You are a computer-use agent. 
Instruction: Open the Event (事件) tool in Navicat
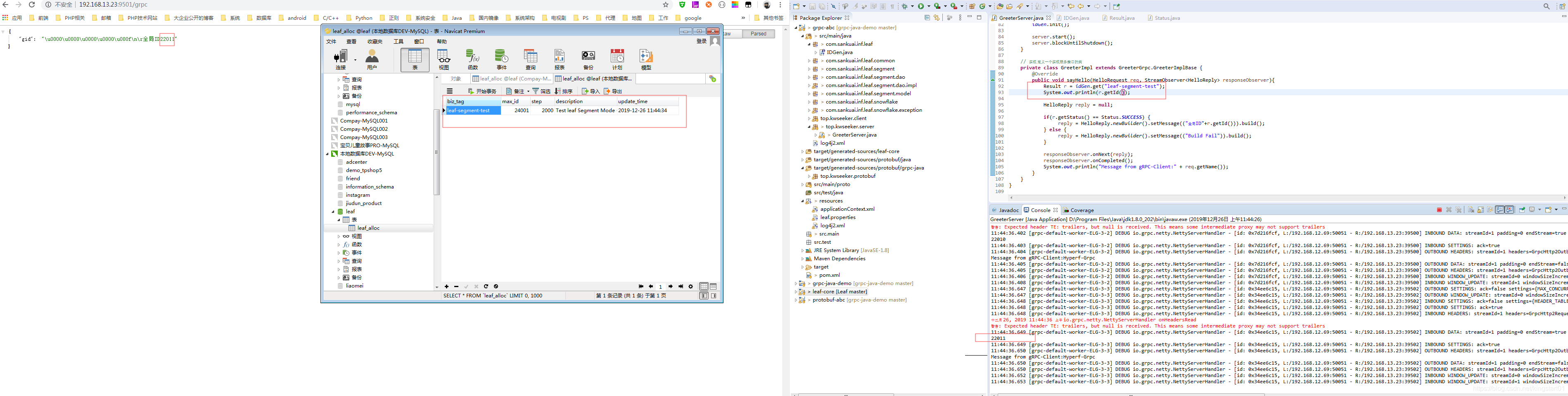(502, 60)
